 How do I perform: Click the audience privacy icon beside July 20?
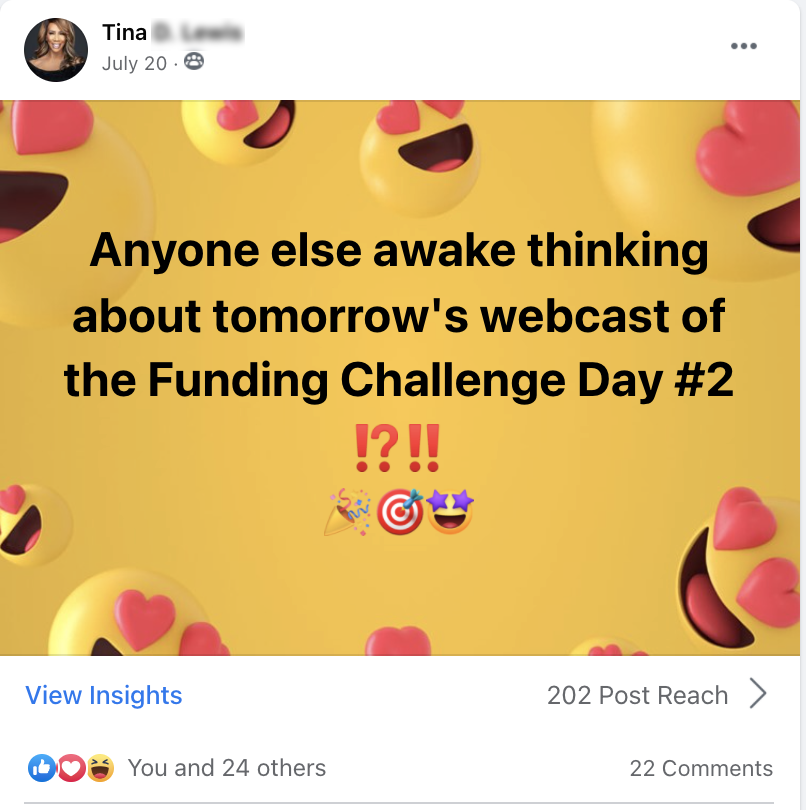194,62
